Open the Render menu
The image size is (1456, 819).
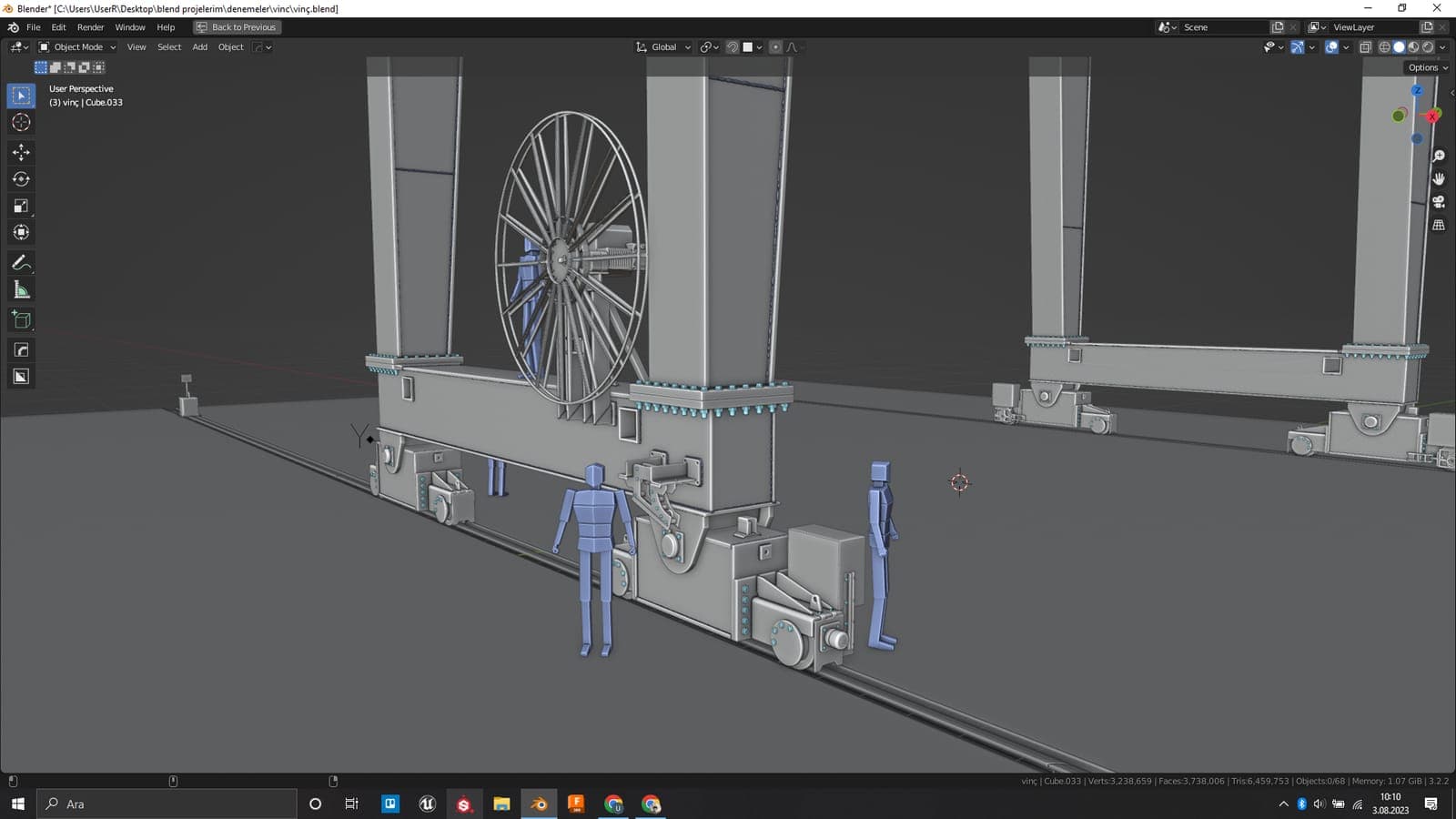90,26
